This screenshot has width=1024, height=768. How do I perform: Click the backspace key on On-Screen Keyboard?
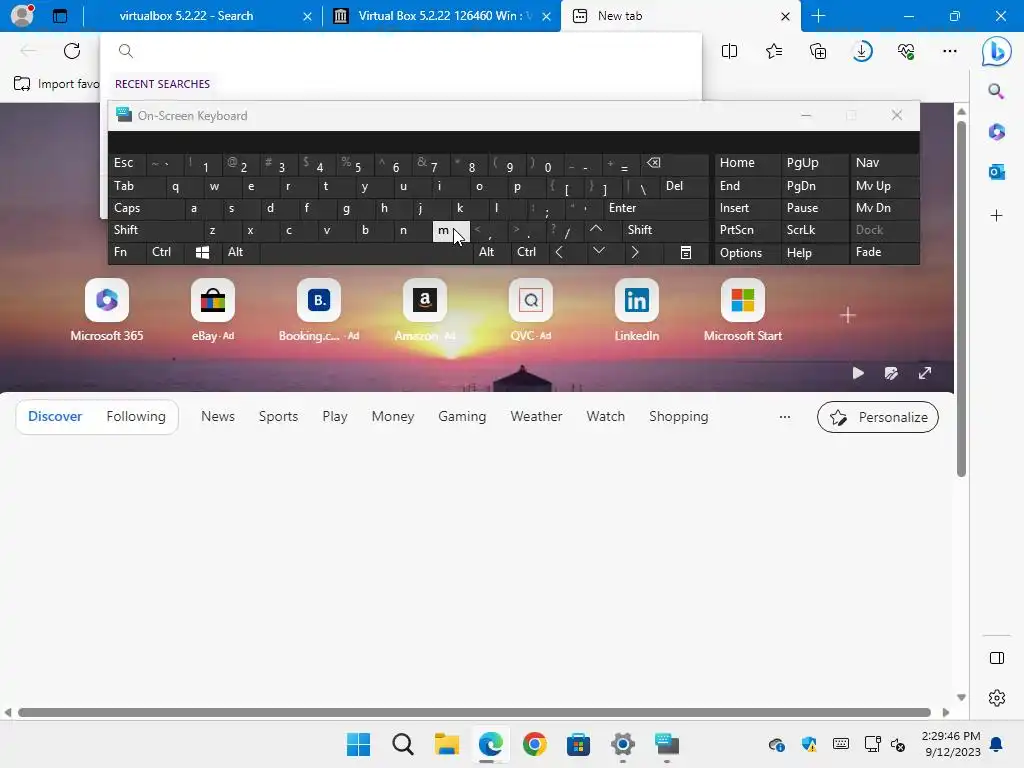(x=676, y=164)
